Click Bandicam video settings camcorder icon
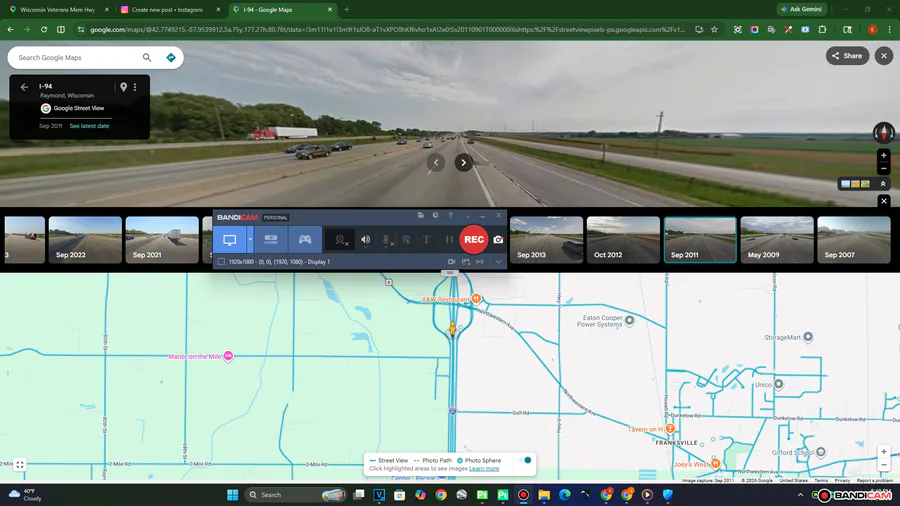This screenshot has height=506, width=900. (451, 262)
